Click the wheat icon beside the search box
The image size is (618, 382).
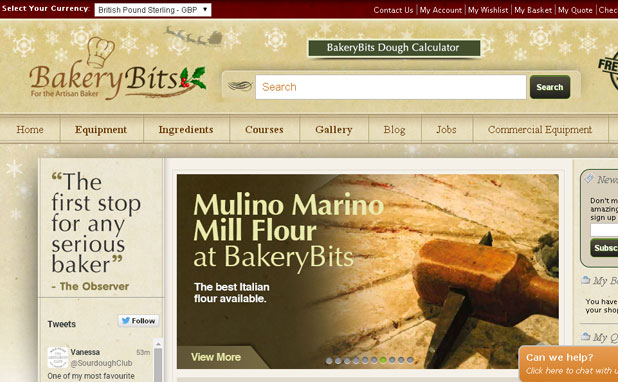(239, 86)
